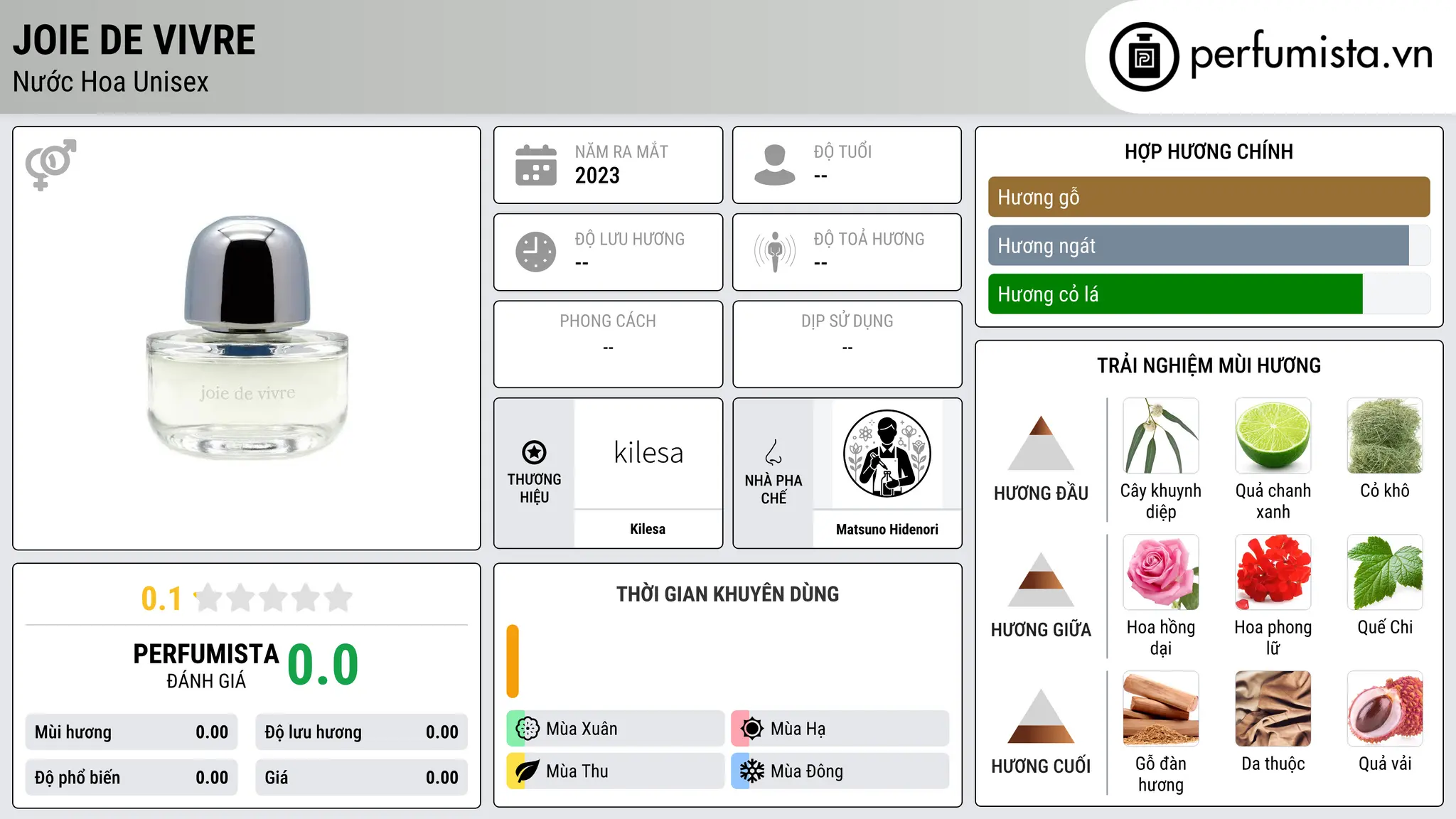The image size is (1456, 819).
Task: Select the Mùa Xuân season chip
Action: [x=615, y=728]
